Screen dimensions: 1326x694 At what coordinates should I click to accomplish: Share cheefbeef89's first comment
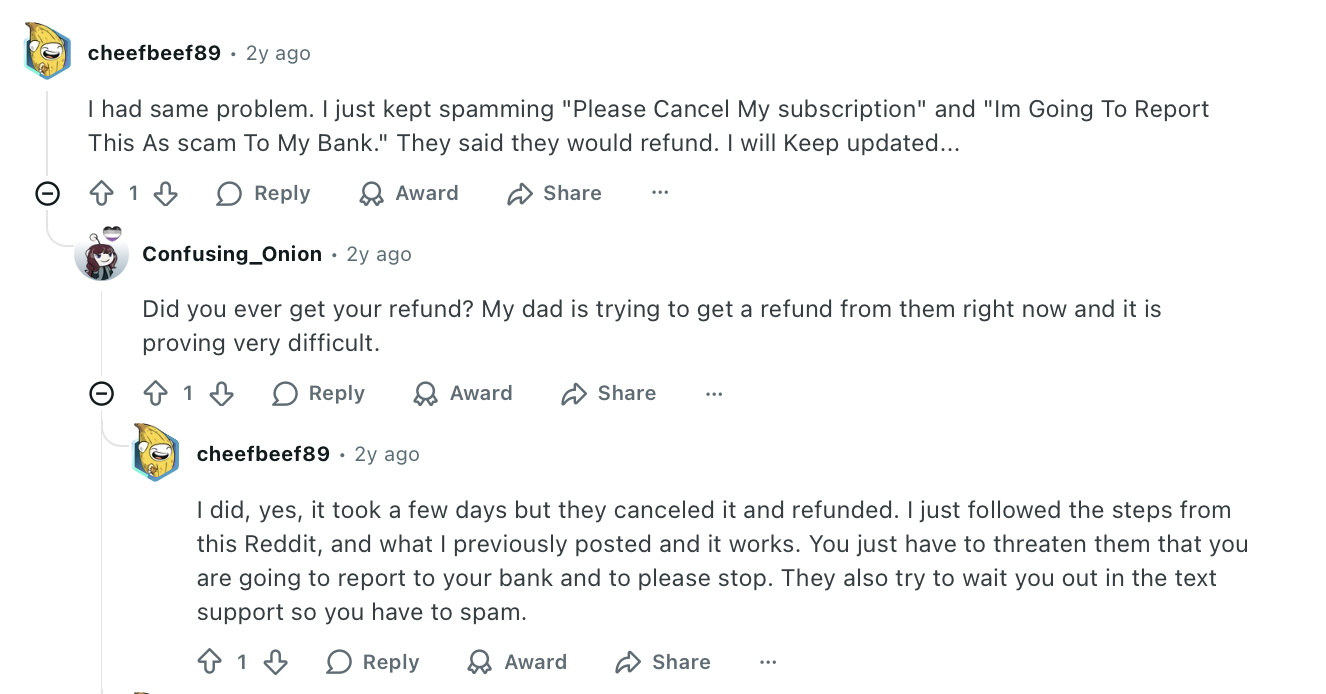554,193
